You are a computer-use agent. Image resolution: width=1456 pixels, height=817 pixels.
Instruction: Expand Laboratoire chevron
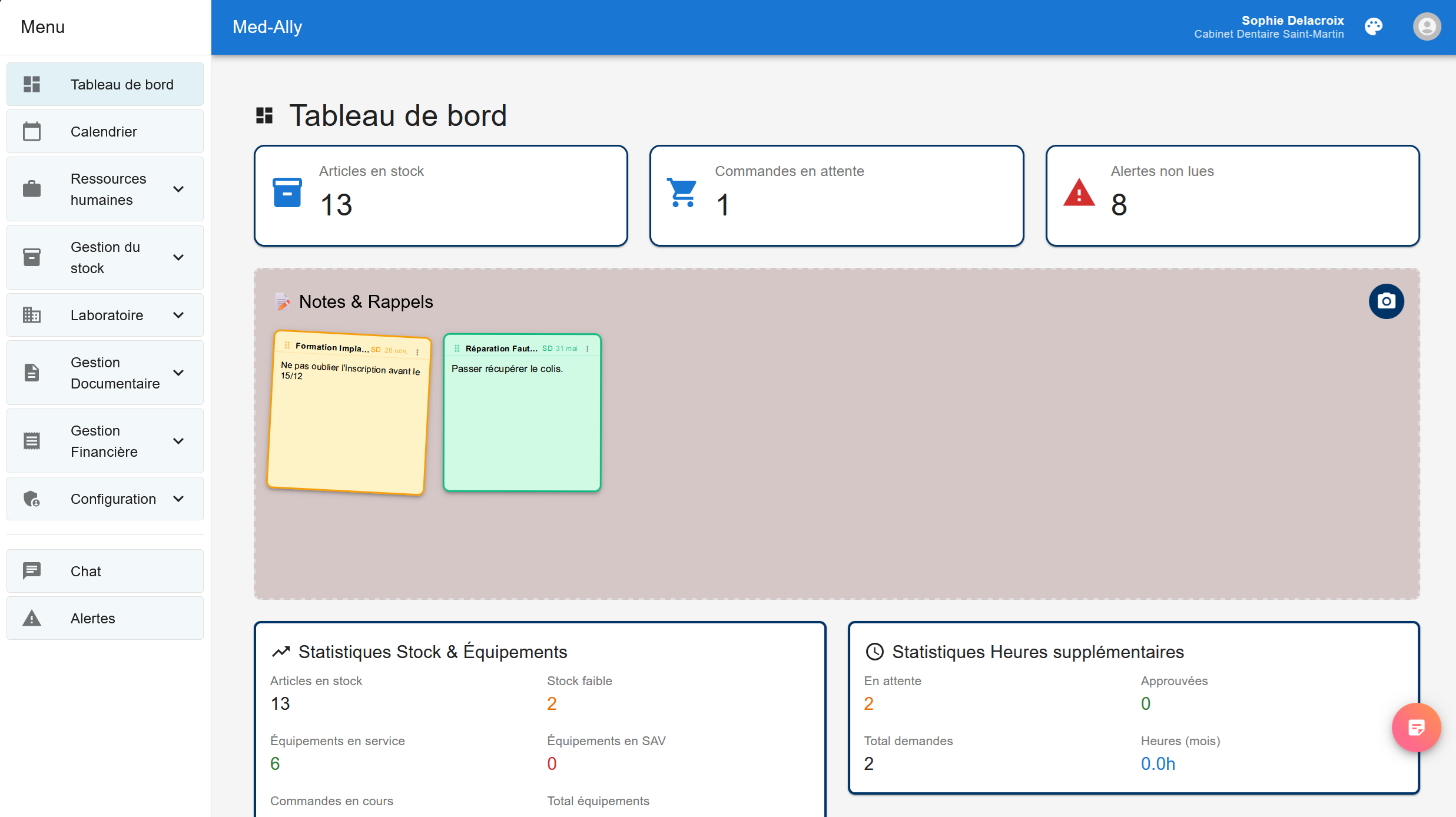point(178,315)
